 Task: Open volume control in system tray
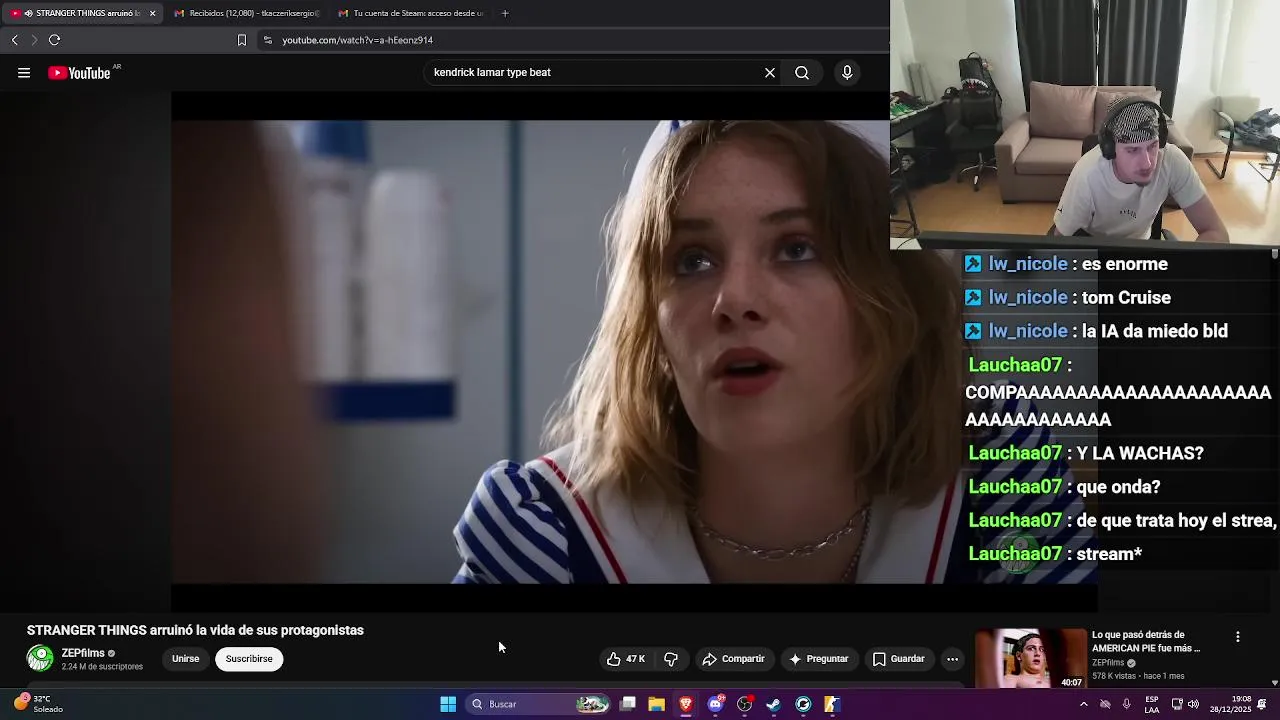(x=1193, y=704)
